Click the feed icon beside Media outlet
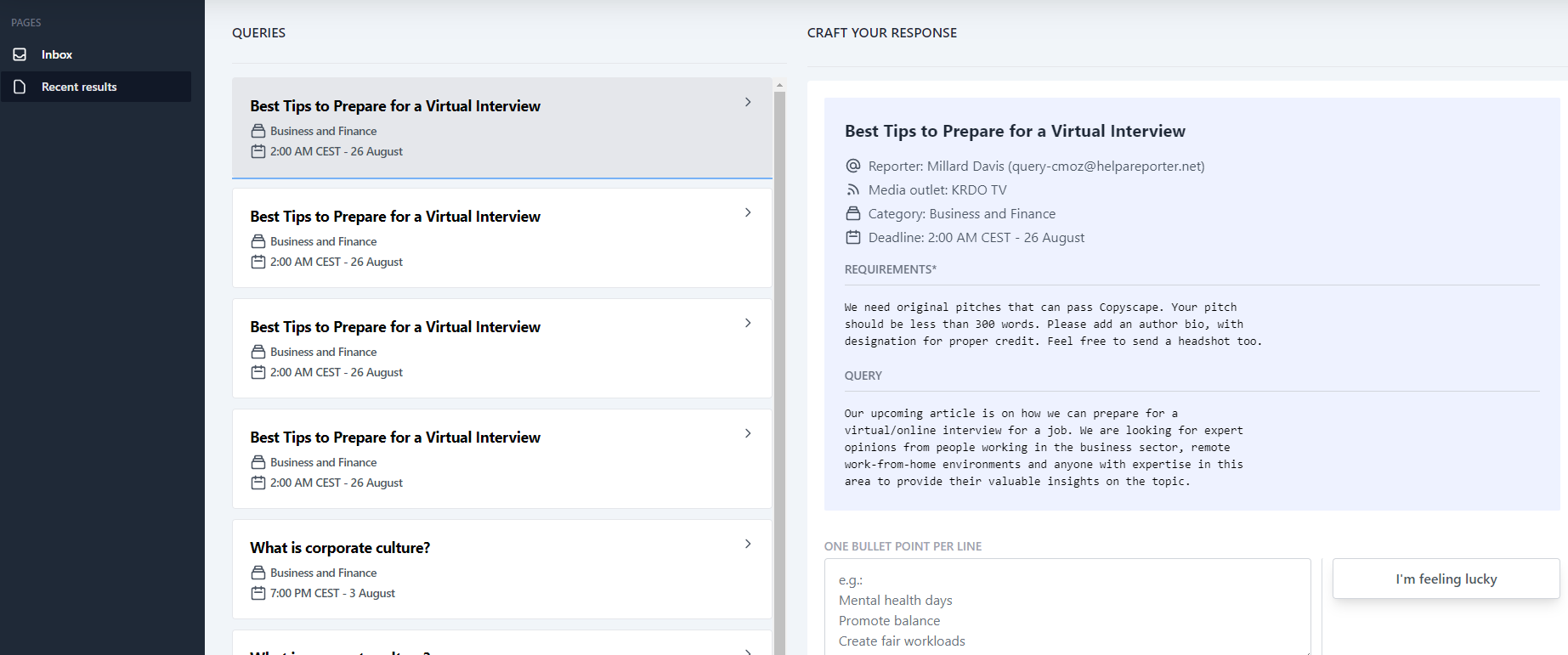Image resolution: width=1568 pixels, height=655 pixels. (853, 190)
